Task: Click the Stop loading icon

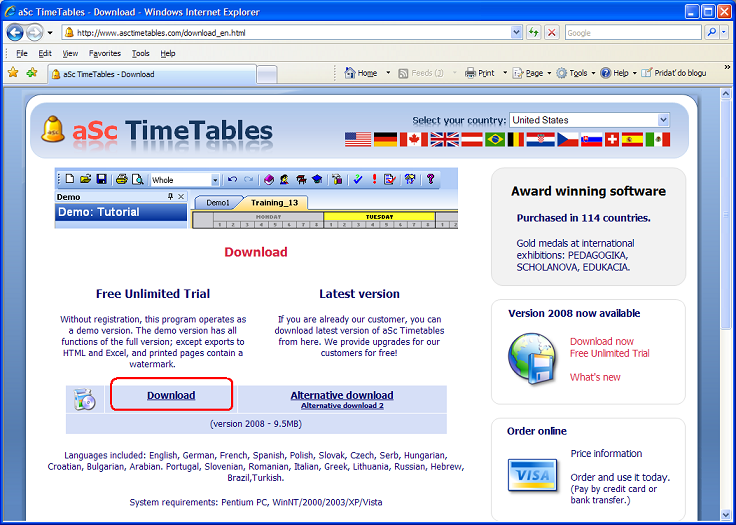Action: click(x=551, y=32)
